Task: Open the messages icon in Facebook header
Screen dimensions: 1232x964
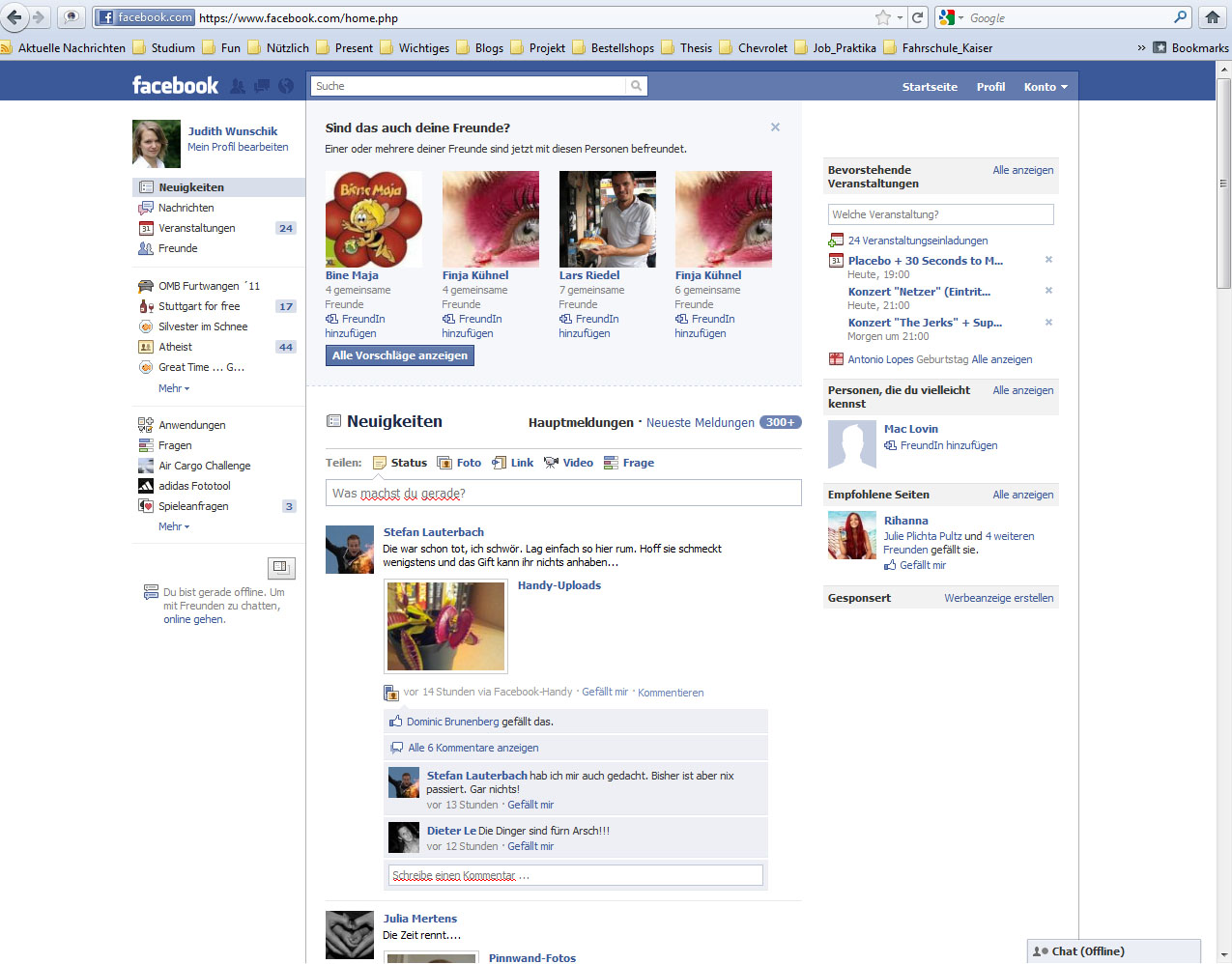Action: (x=262, y=86)
